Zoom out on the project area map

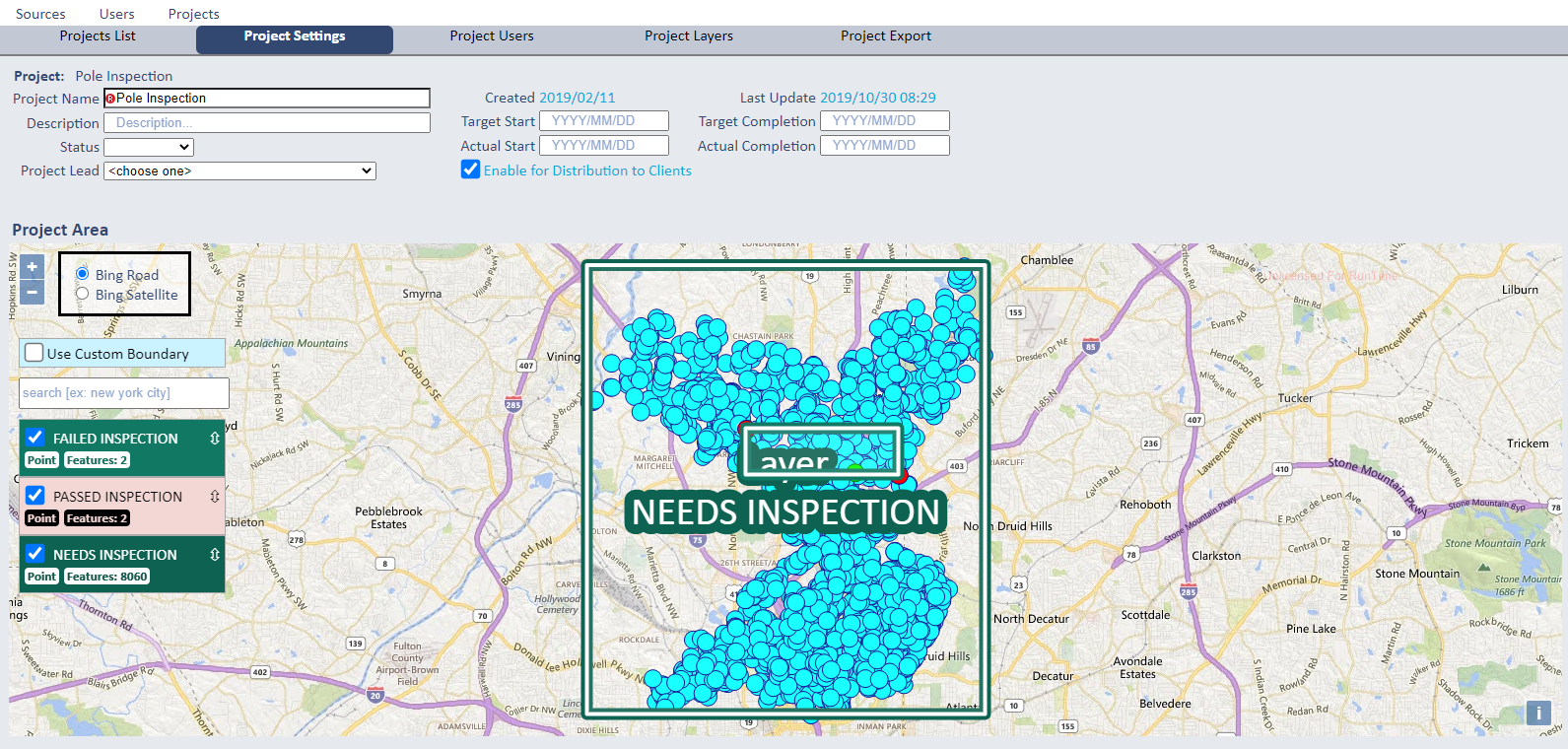click(32, 293)
